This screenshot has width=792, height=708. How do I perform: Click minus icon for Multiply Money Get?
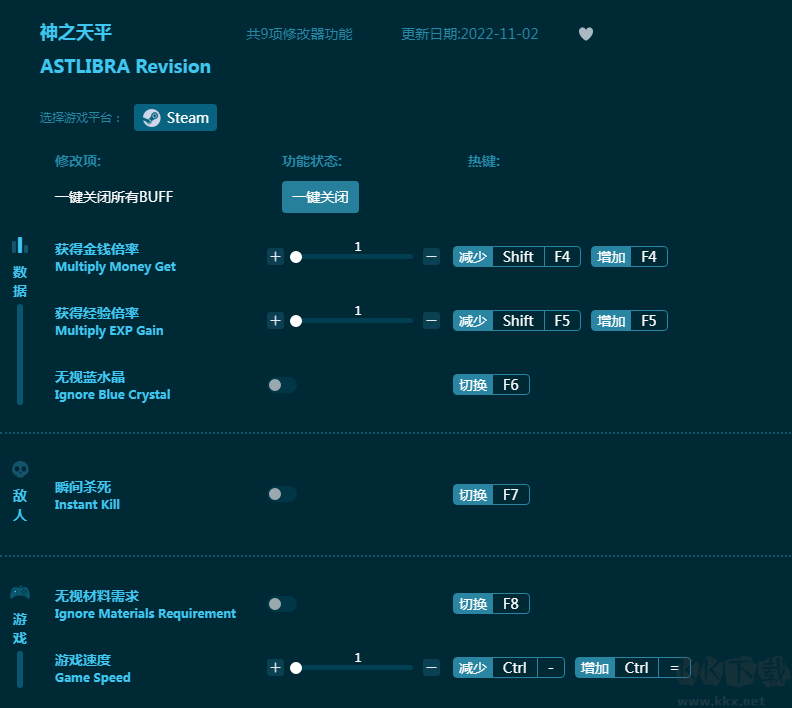[x=431, y=257]
